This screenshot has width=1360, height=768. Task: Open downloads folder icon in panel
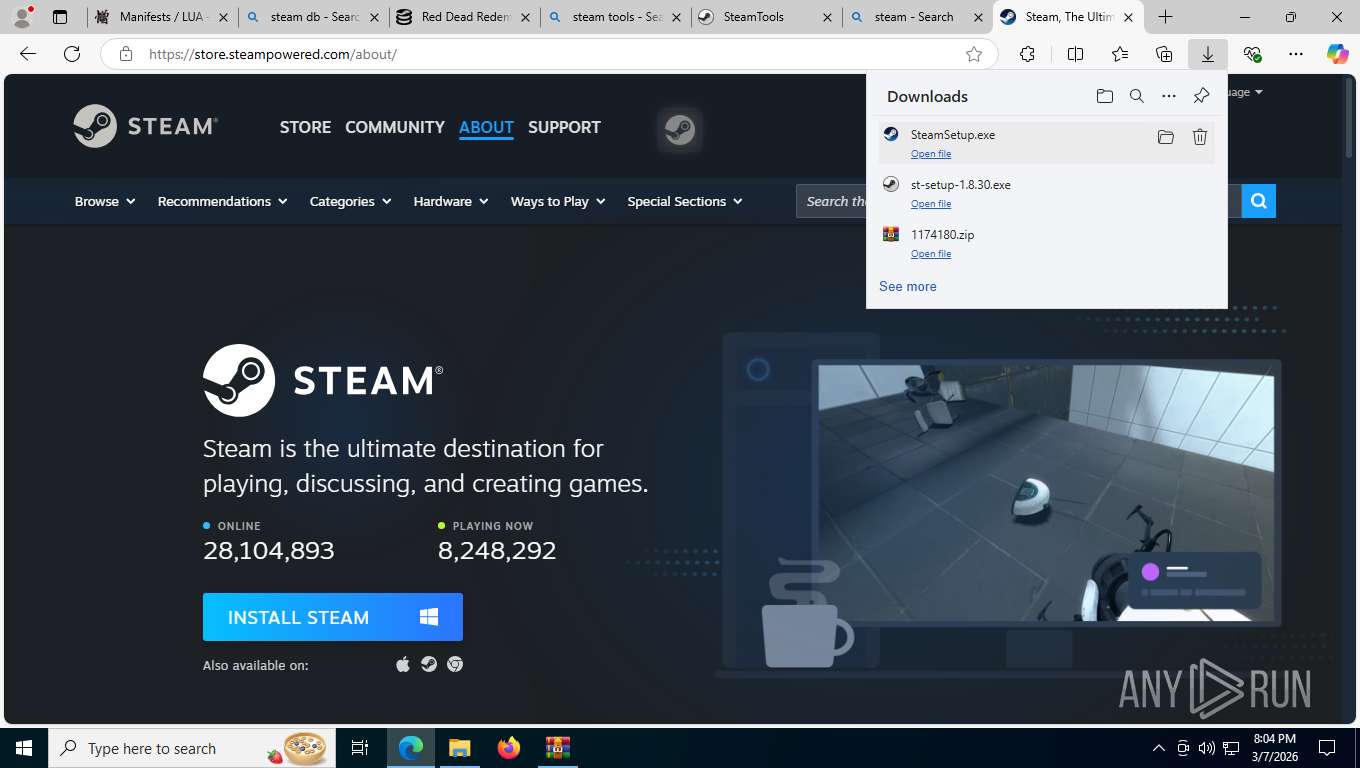[1104, 96]
